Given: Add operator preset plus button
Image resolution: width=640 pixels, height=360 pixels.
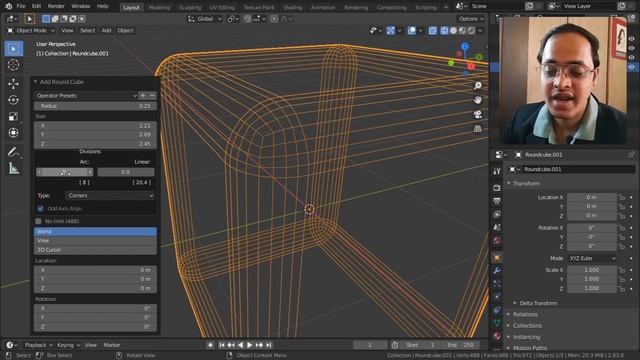Looking at the screenshot, I should tap(143, 96).
